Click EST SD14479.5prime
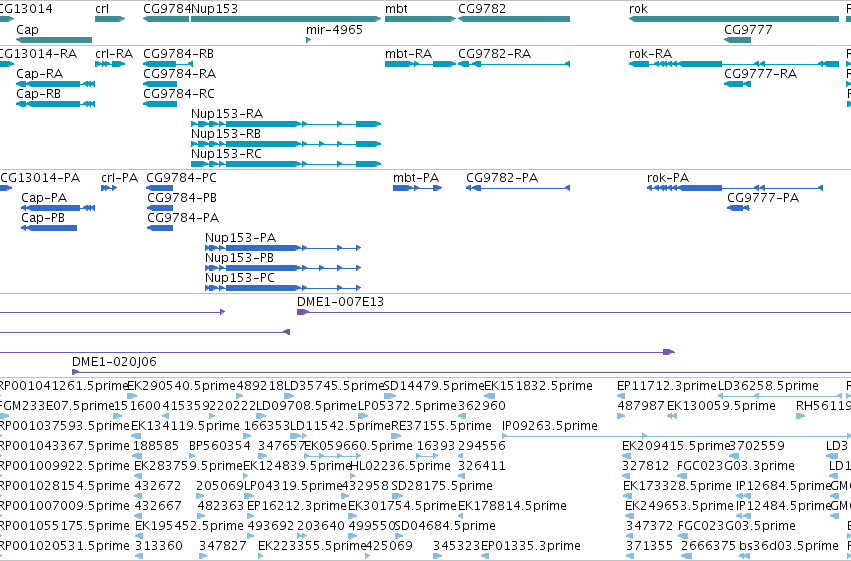The height and width of the screenshot is (561, 851). [434, 386]
